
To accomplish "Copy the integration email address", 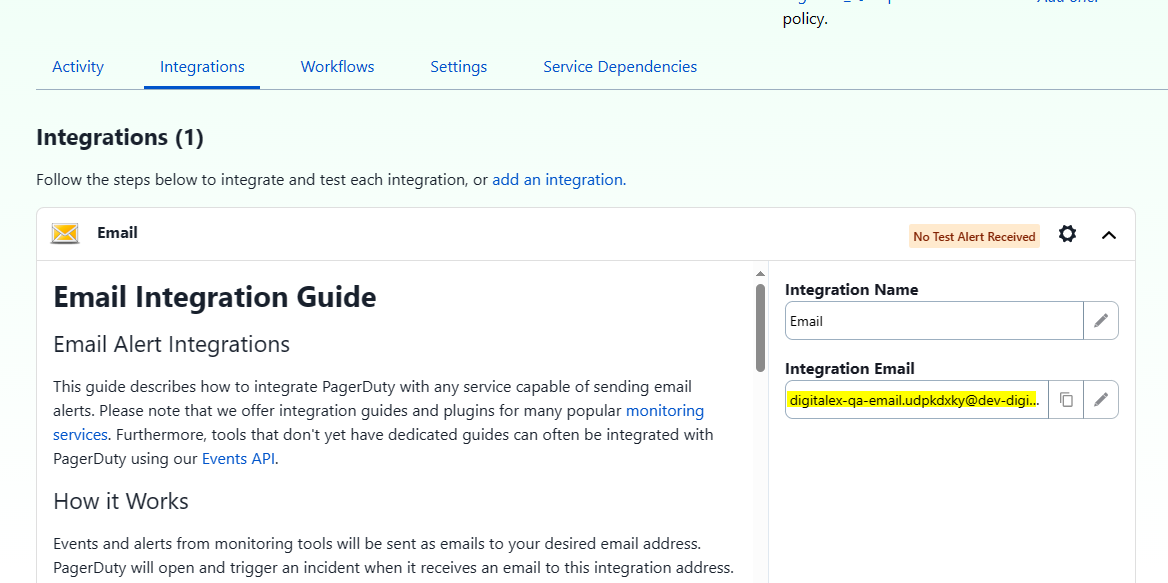I will click(x=1066, y=399).
